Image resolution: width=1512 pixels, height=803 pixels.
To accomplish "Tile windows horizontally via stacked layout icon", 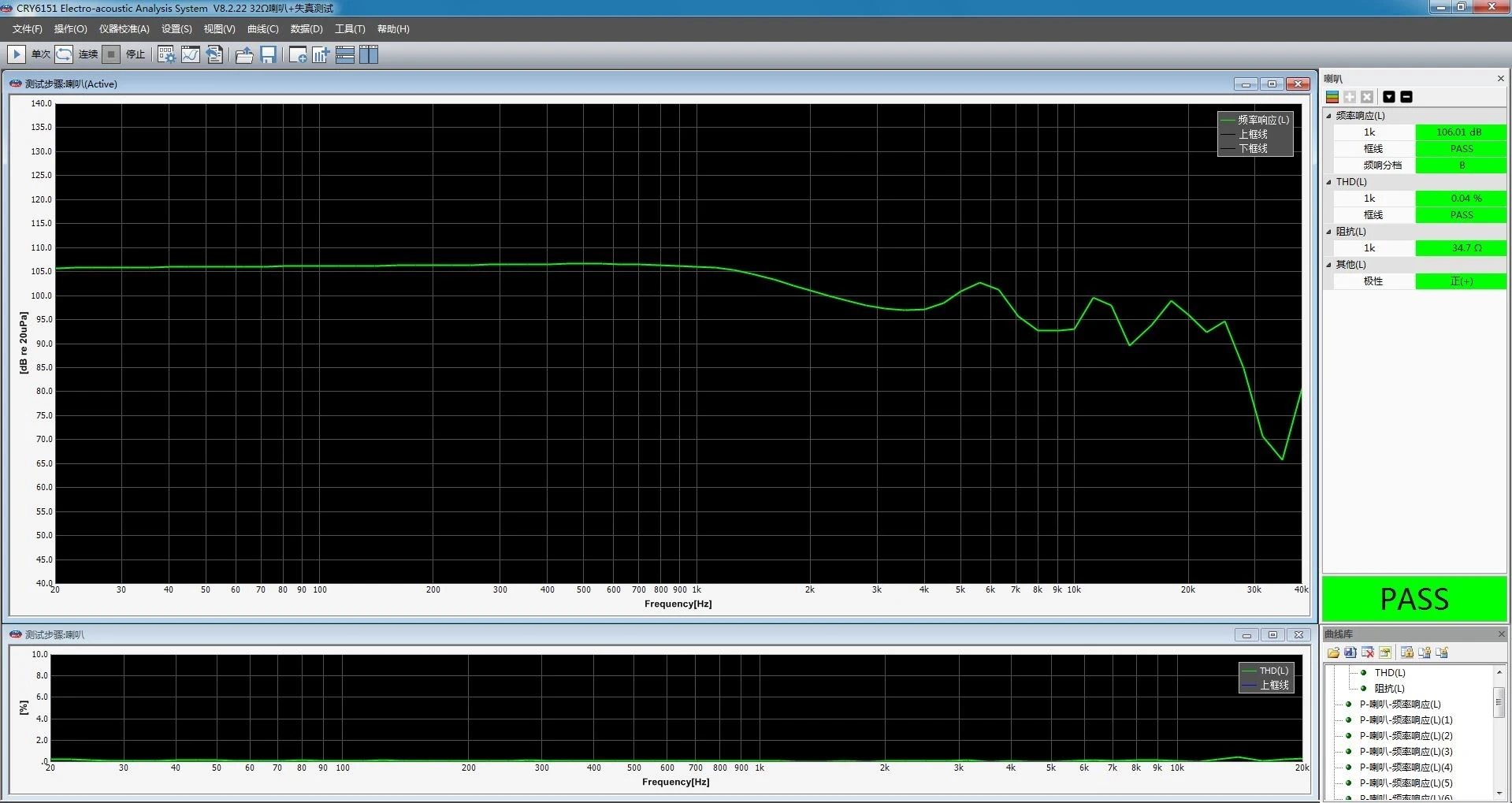I will pyautogui.click(x=345, y=54).
